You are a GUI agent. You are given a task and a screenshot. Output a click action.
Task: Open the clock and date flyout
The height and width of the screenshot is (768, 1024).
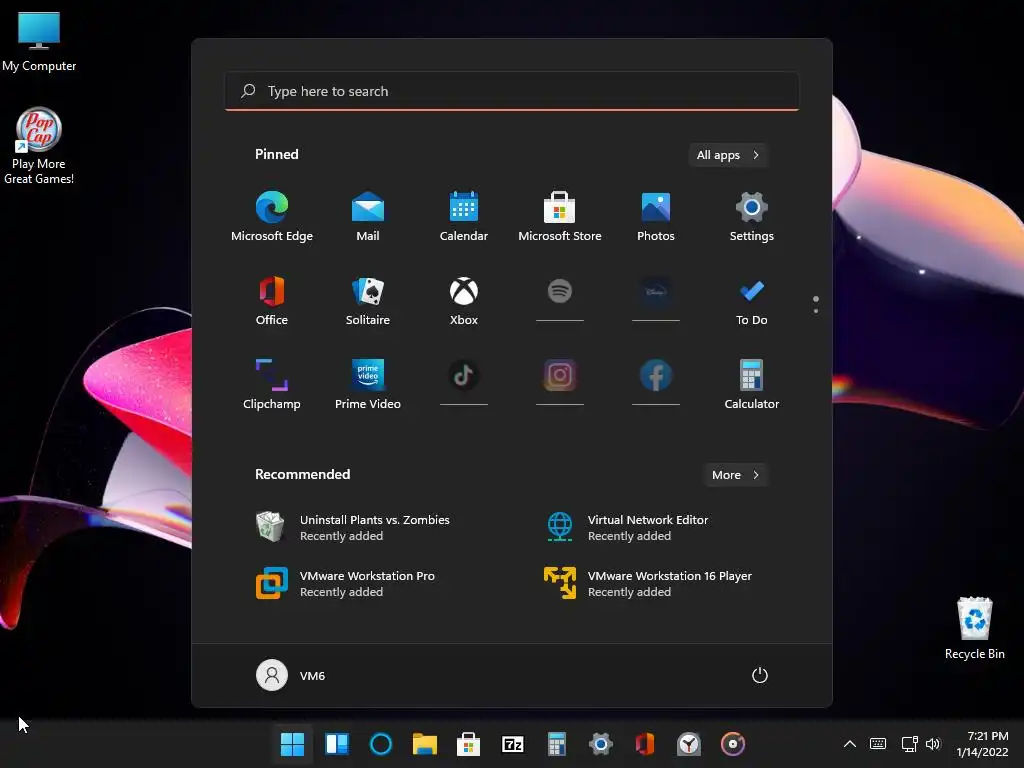pos(982,744)
